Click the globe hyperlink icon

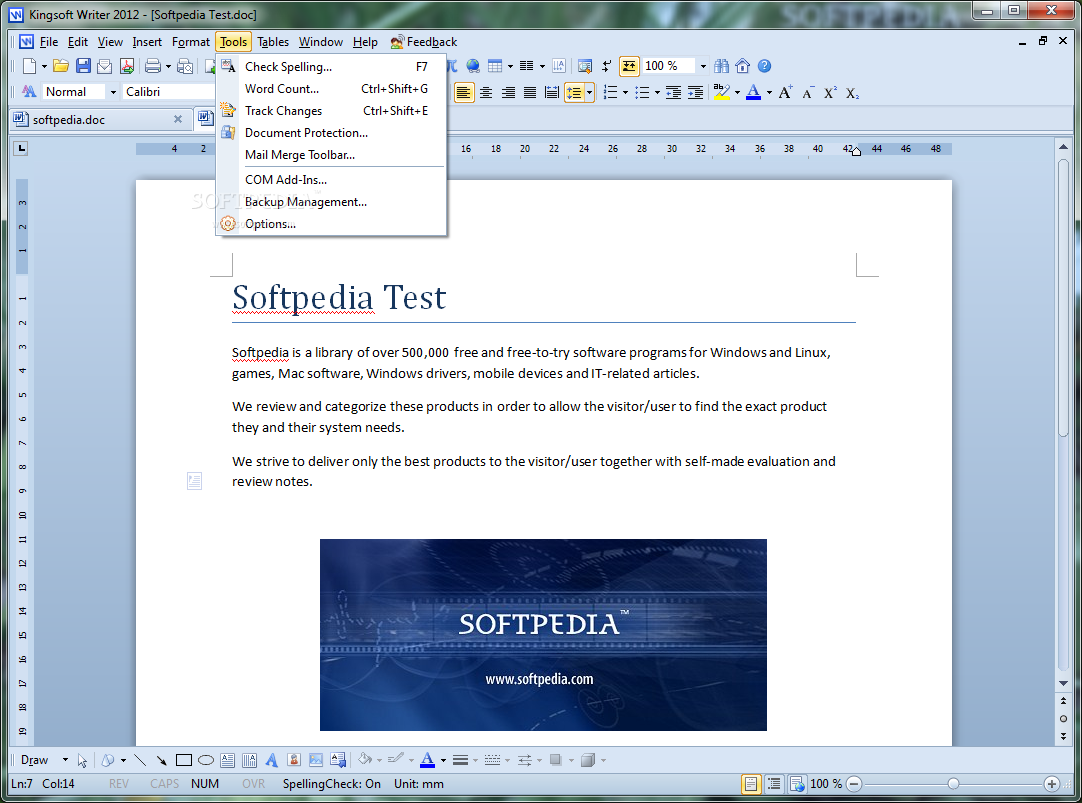[473, 66]
